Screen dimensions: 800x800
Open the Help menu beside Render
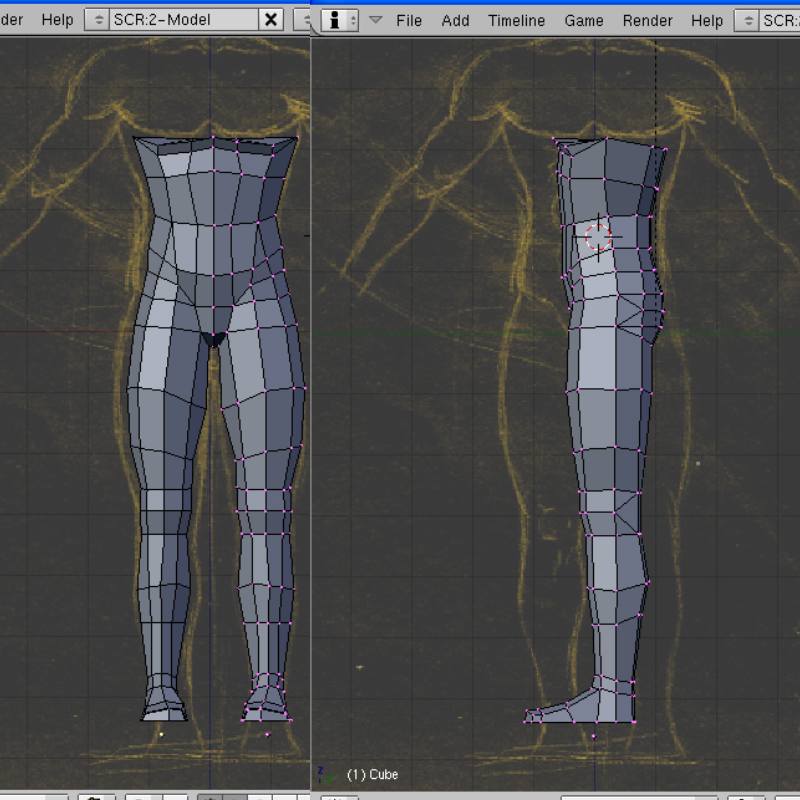click(707, 20)
